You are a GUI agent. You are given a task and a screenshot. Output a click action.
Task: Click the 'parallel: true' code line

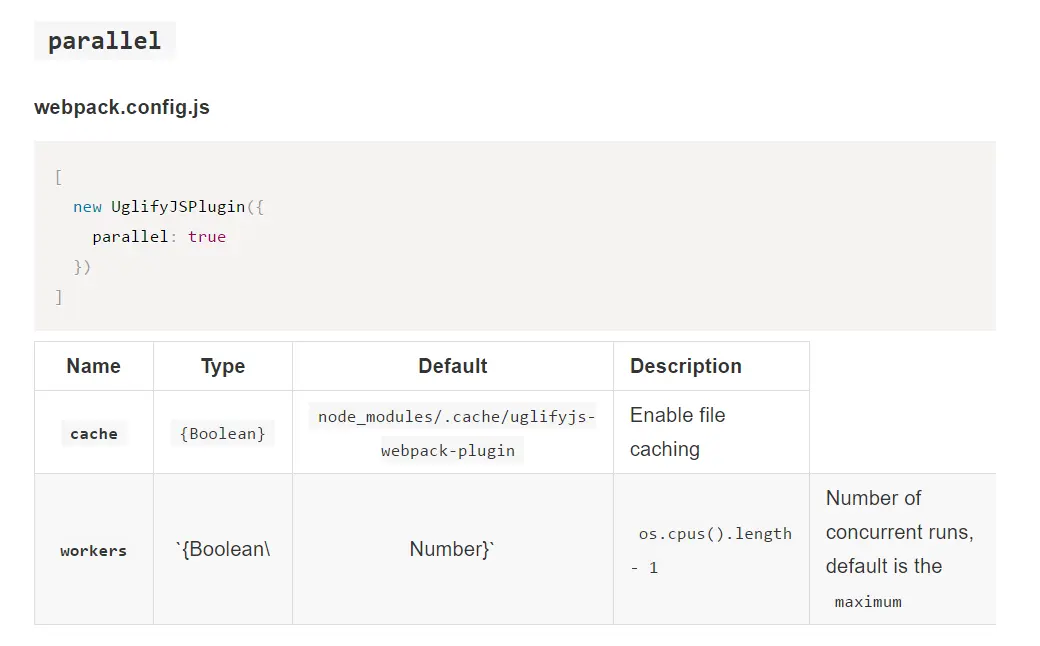pos(159,237)
